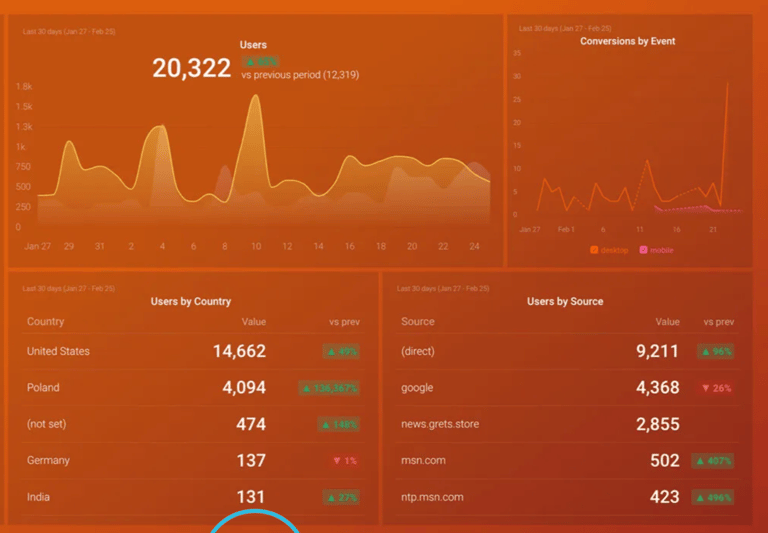Image resolution: width=768 pixels, height=533 pixels.
Task: Select the news.grets.store source row
Action: (x=567, y=424)
